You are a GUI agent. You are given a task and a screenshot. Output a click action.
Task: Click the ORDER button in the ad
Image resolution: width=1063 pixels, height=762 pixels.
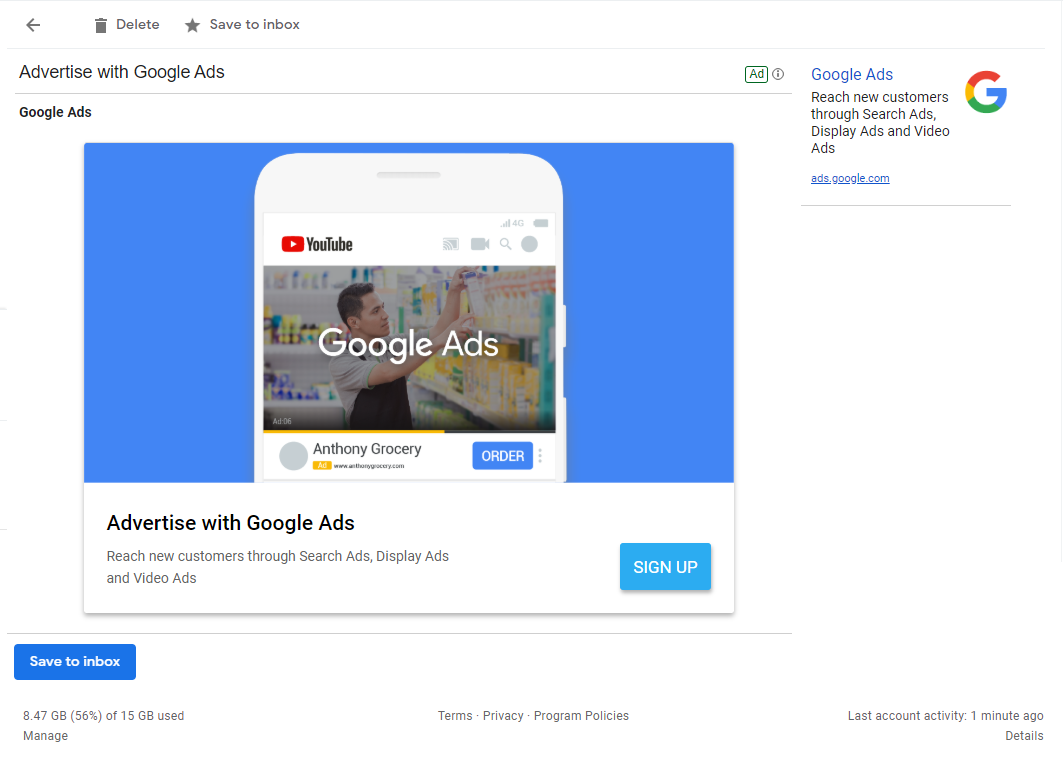click(502, 456)
